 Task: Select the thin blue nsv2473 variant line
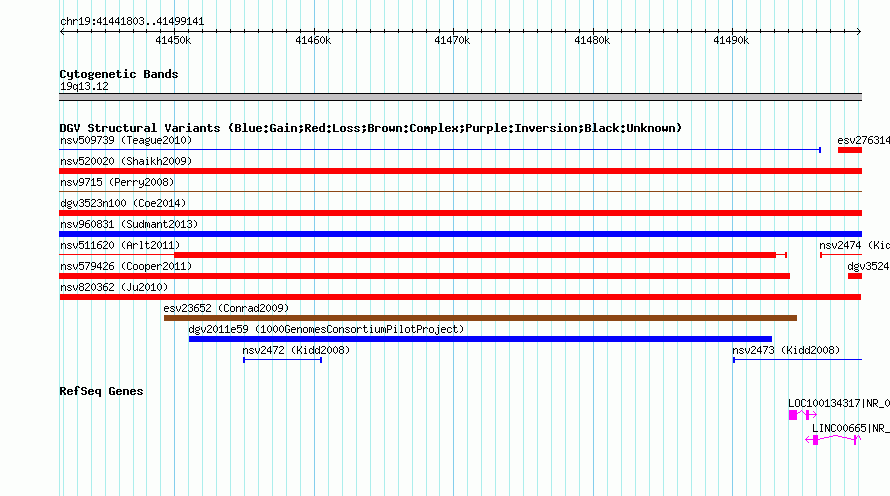[x=797, y=360]
